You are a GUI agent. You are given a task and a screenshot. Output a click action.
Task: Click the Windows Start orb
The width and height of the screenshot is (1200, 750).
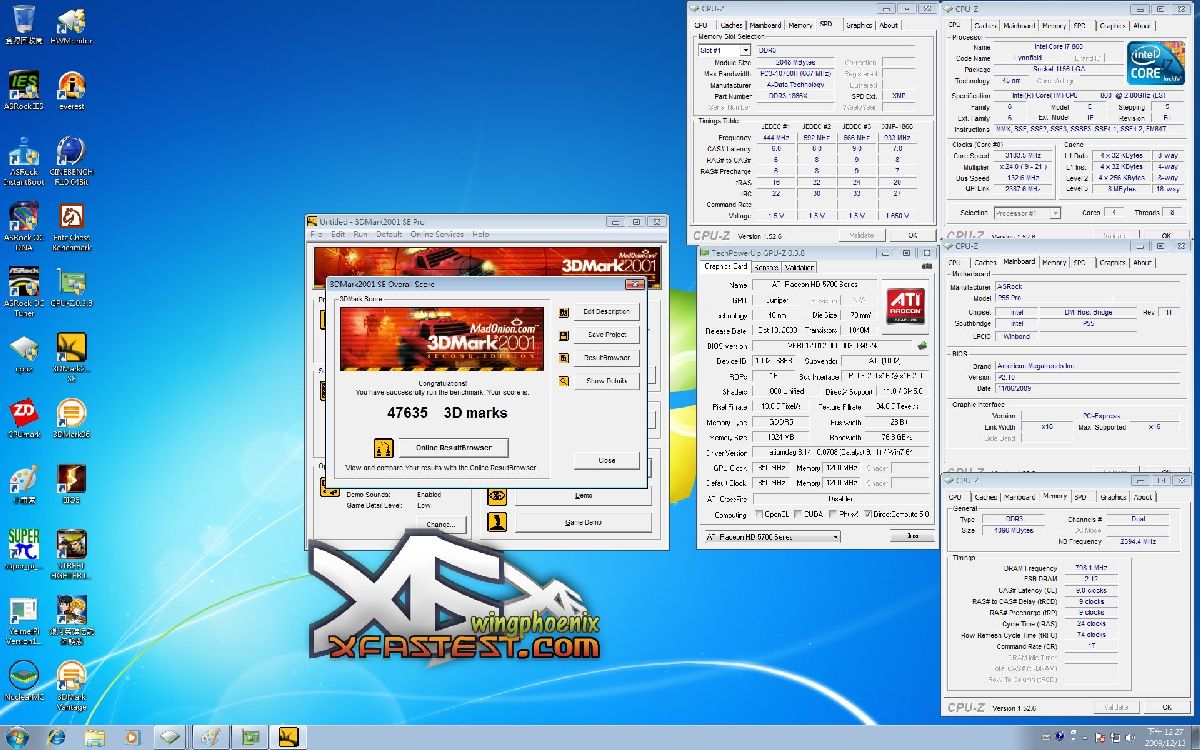[19, 737]
